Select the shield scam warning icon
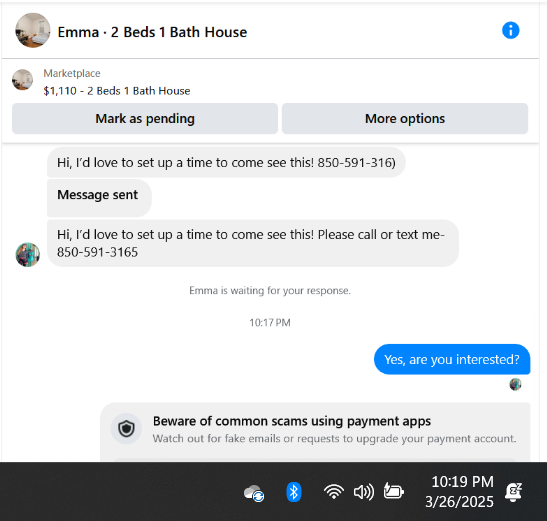 point(126,429)
